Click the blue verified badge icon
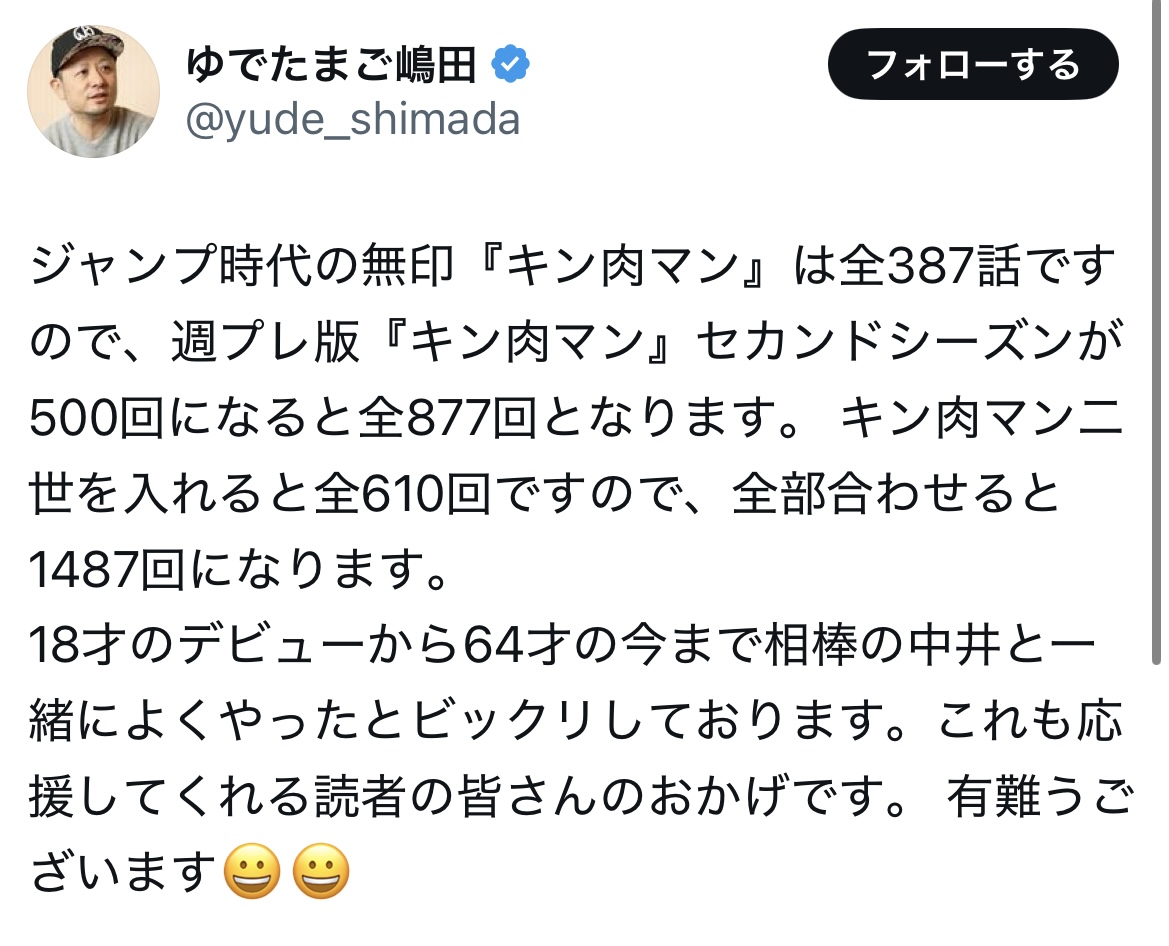The width and height of the screenshot is (1169, 946). click(x=511, y=64)
